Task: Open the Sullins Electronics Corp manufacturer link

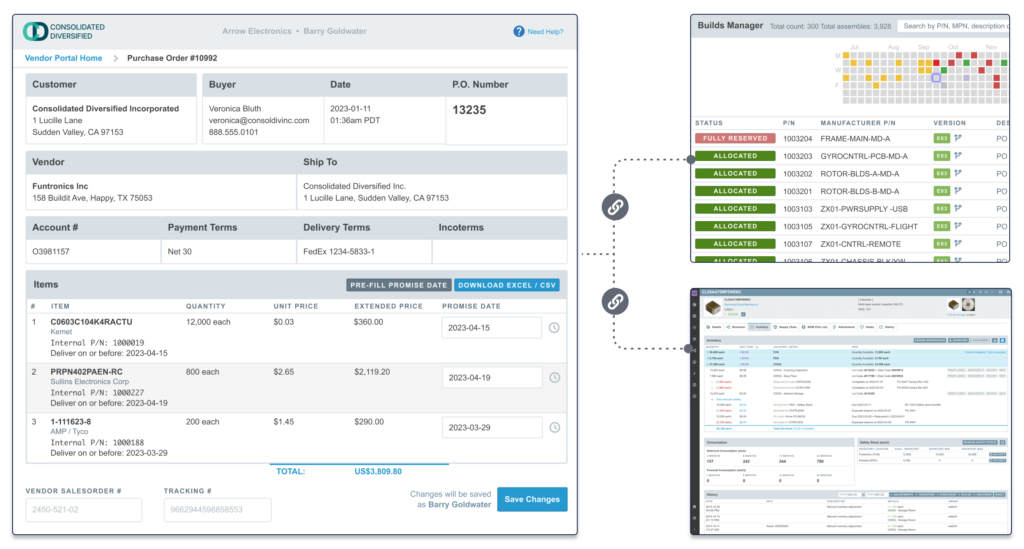Action: tap(89, 381)
